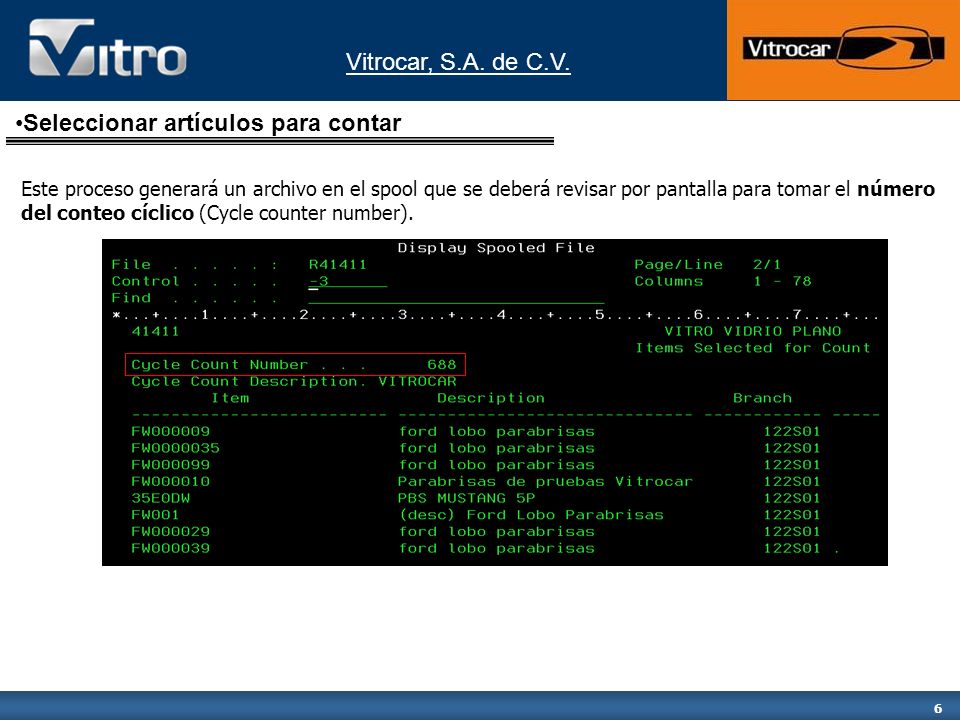Open the Vitrocar, S.A. de C.V. link
960x720 pixels.
point(458,62)
